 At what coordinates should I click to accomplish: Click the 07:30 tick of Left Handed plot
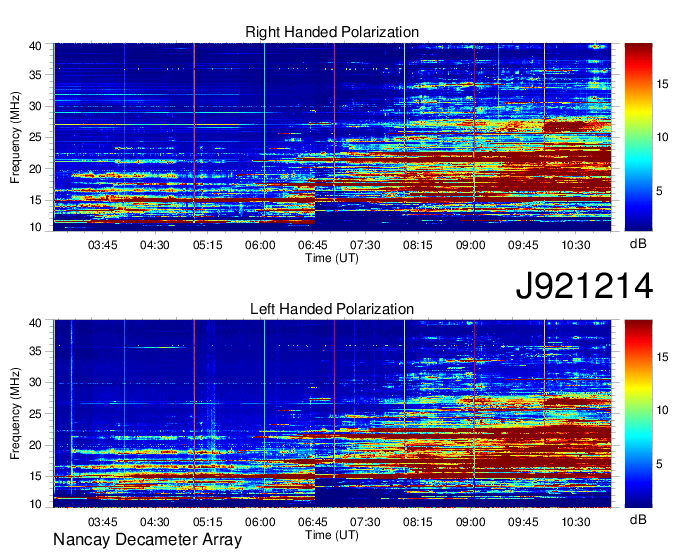pos(365,522)
